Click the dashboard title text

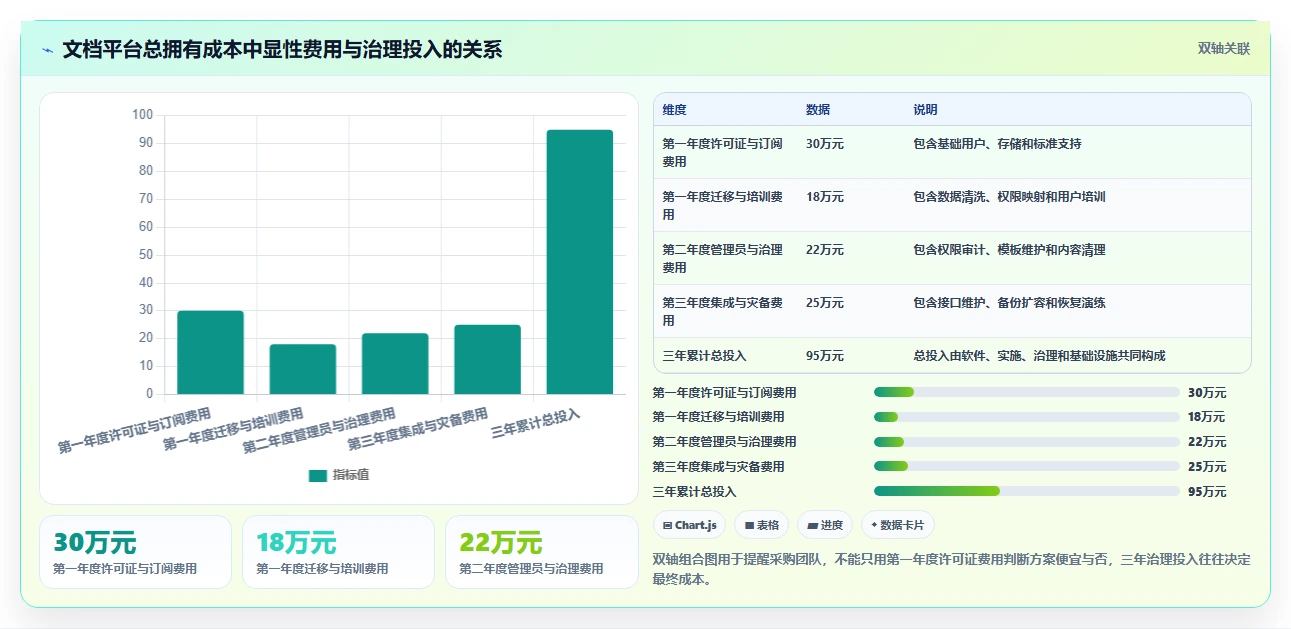click(282, 49)
